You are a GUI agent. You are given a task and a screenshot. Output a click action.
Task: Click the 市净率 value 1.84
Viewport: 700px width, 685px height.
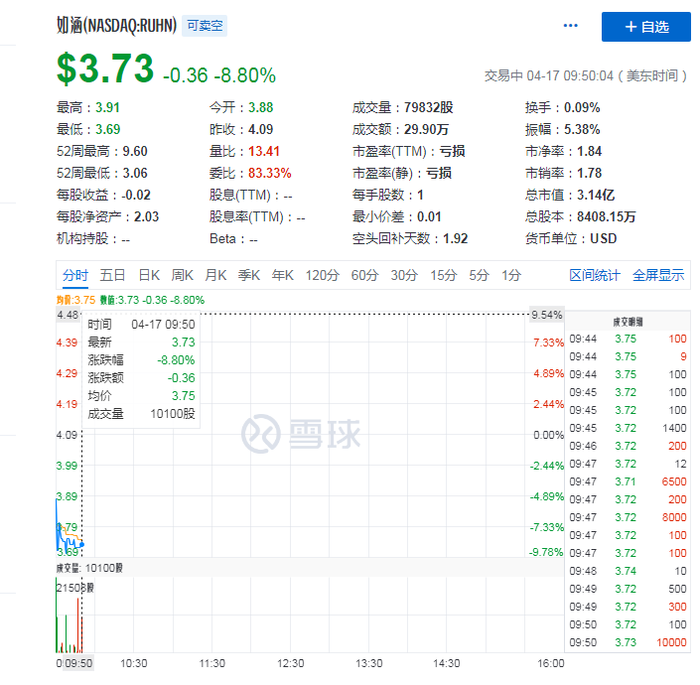point(589,151)
